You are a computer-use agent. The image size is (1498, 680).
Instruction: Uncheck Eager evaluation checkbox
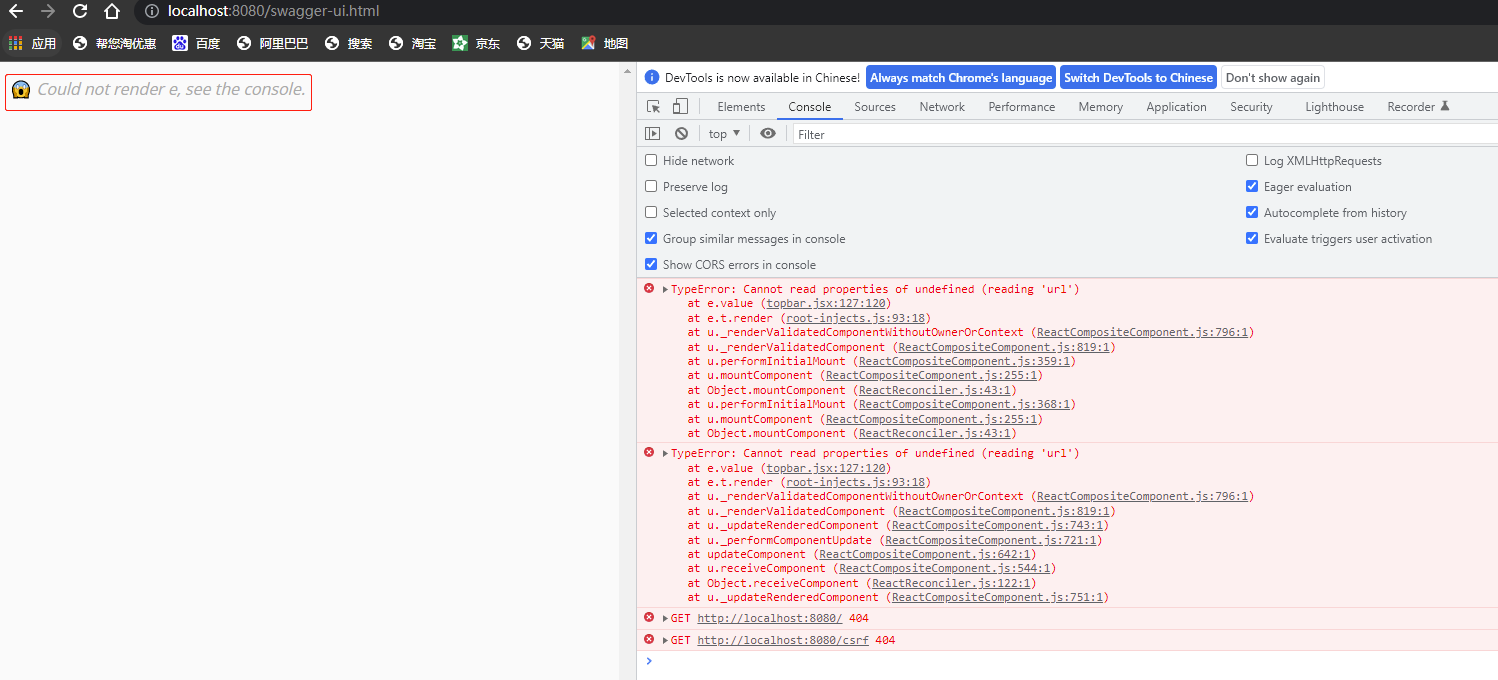tap(1252, 186)
